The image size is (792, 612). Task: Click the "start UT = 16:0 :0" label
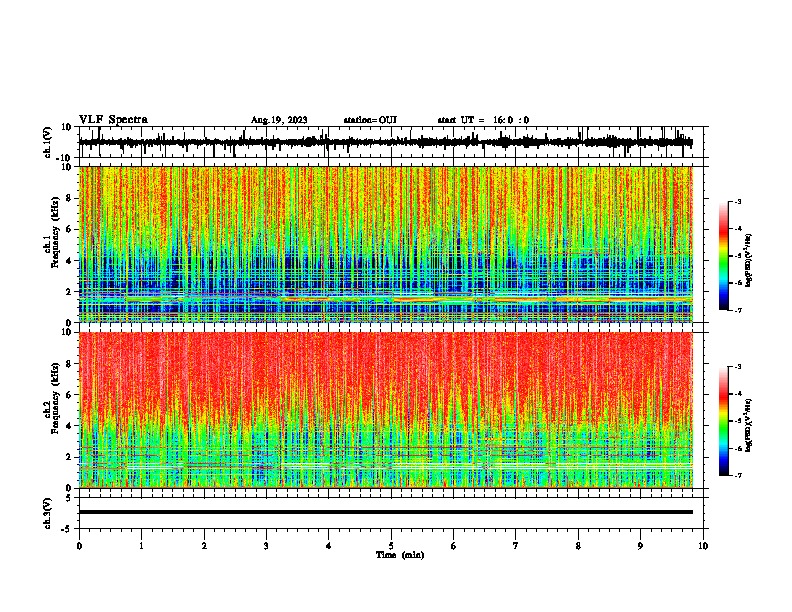tap(483, 120)
